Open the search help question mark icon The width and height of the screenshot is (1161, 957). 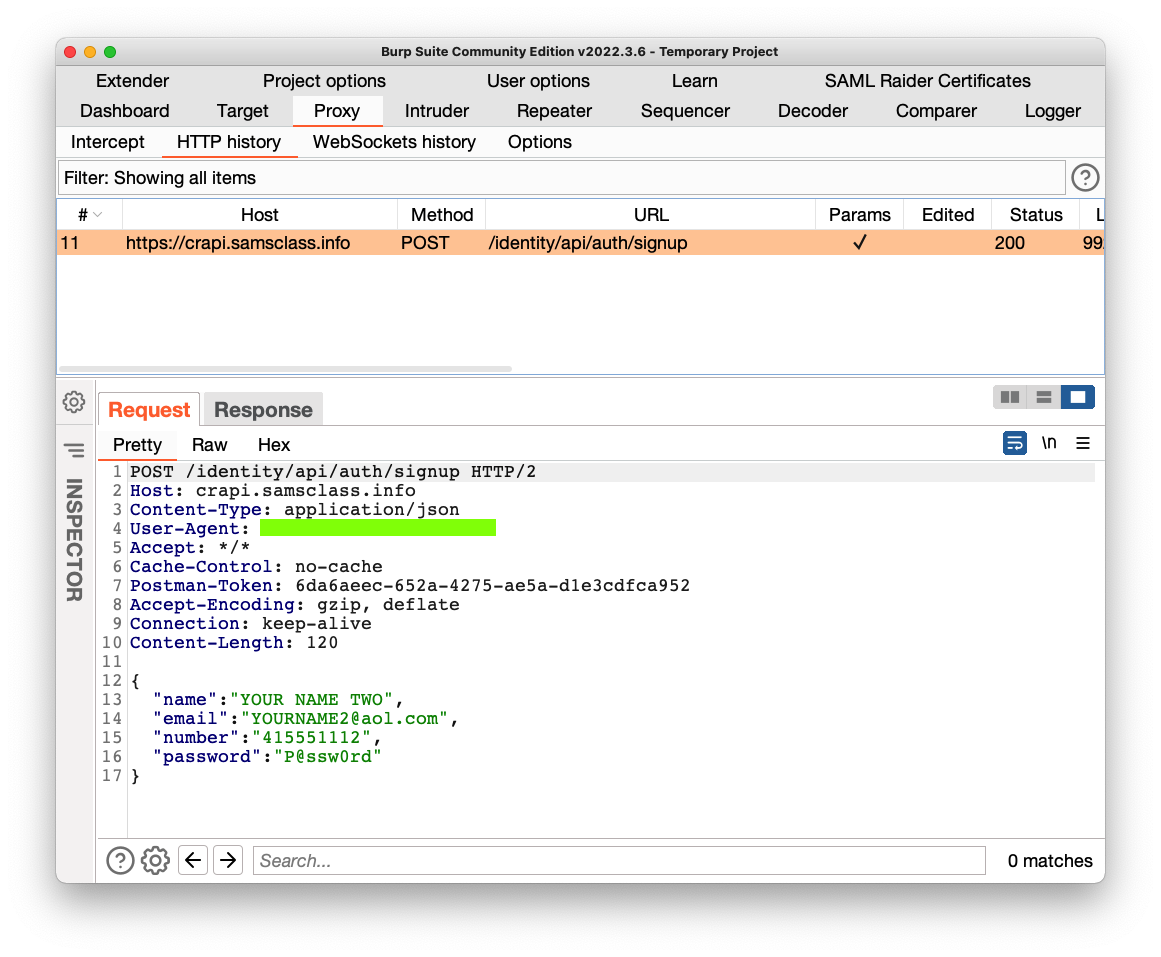(x=120, y=860)
